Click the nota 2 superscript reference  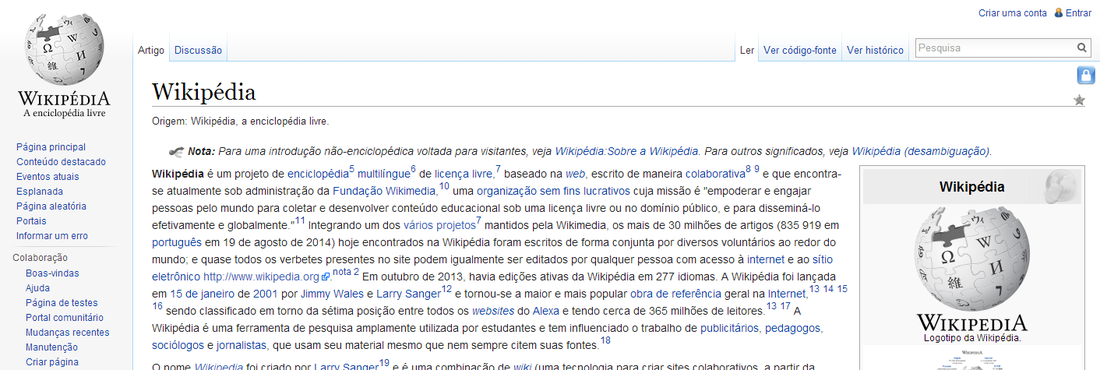(346, 272)
